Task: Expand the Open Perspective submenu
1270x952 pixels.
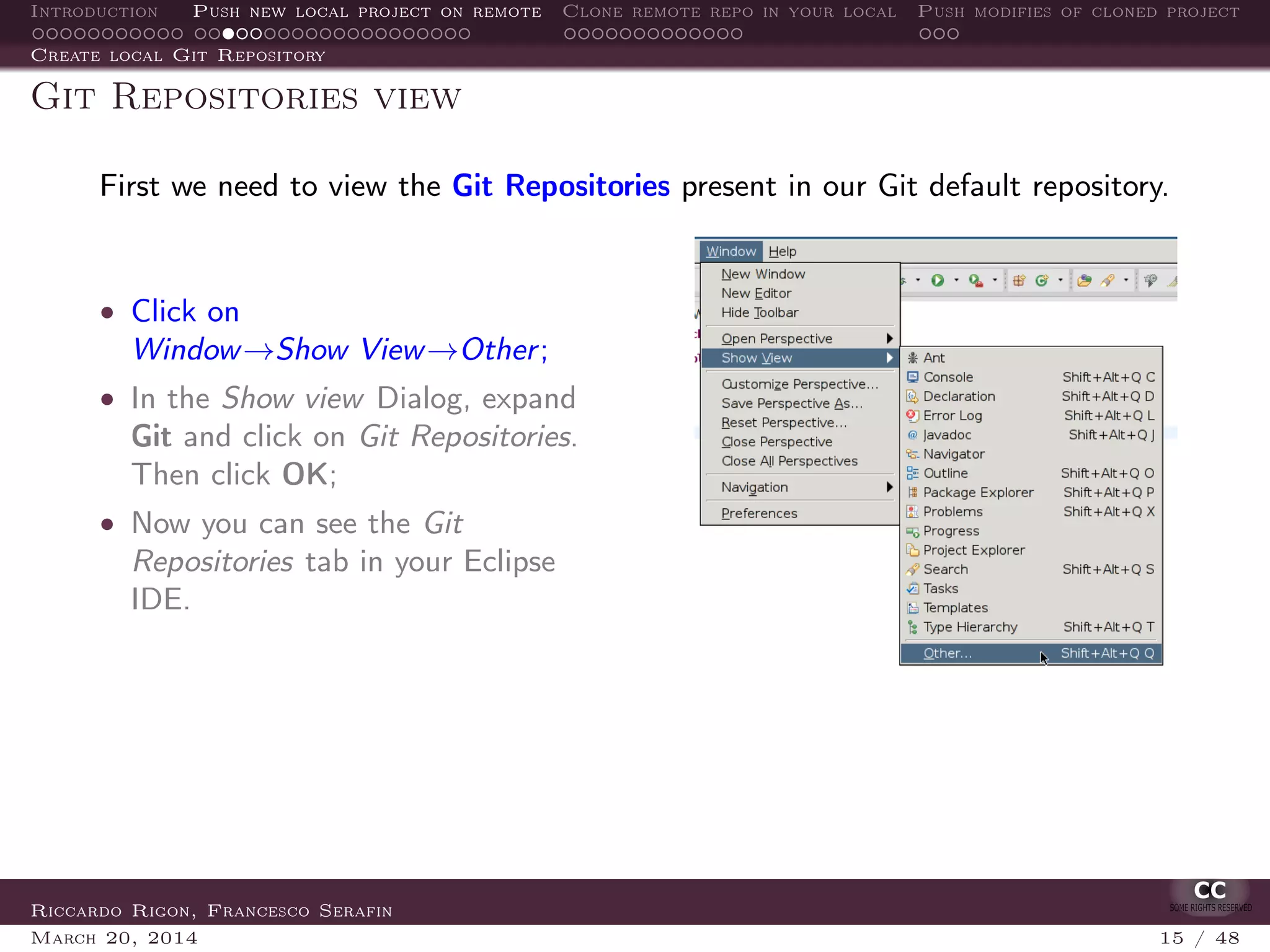Action: click(x=800, y=338)
